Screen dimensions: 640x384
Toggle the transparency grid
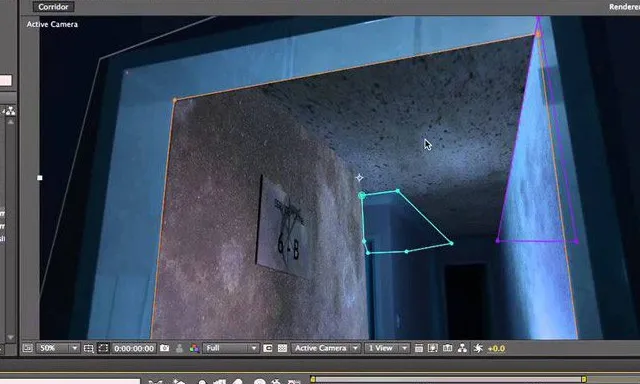(x=282, y=348)
